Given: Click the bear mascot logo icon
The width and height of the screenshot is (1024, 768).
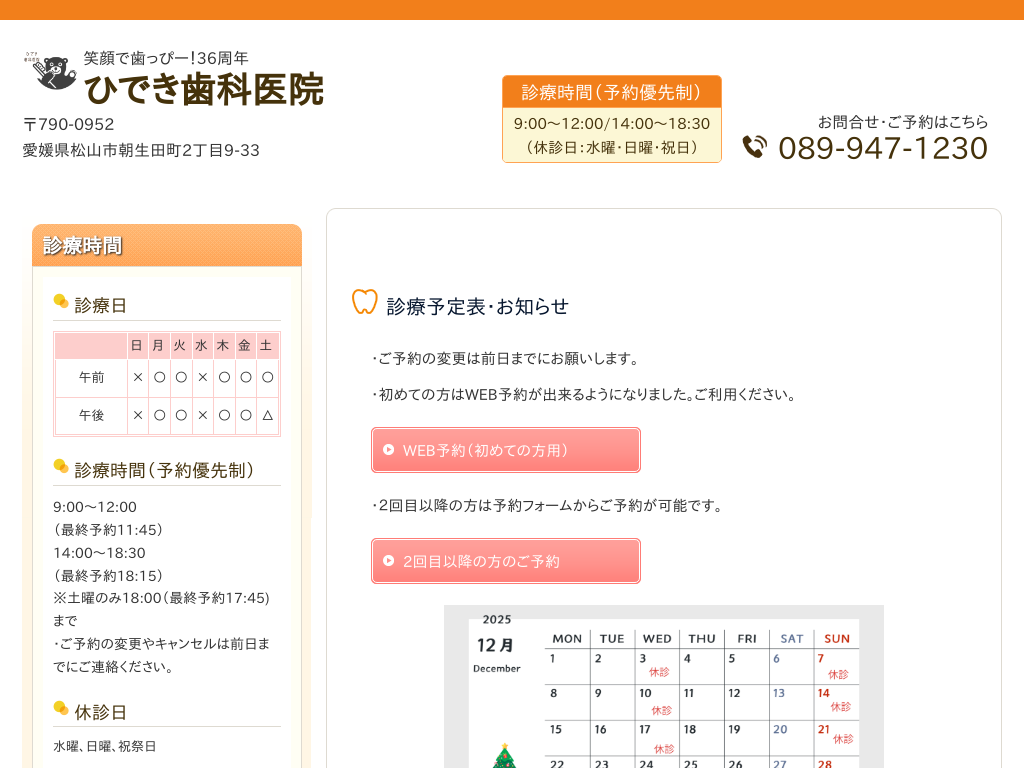Looking at the screenshot, I should (x=48, y=73).
